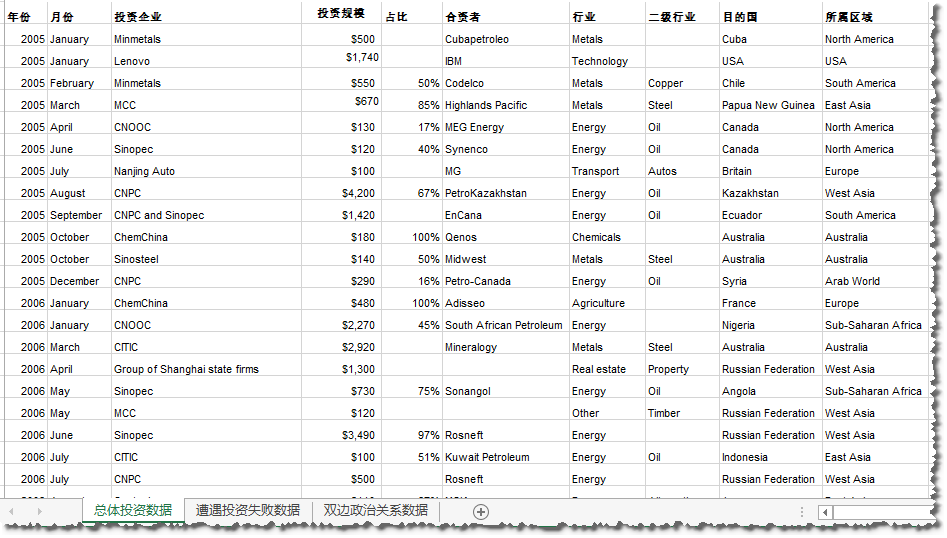Open the 遭遇投资失败数据 sheet tab

pyautogui.click(x=248, y=510)
